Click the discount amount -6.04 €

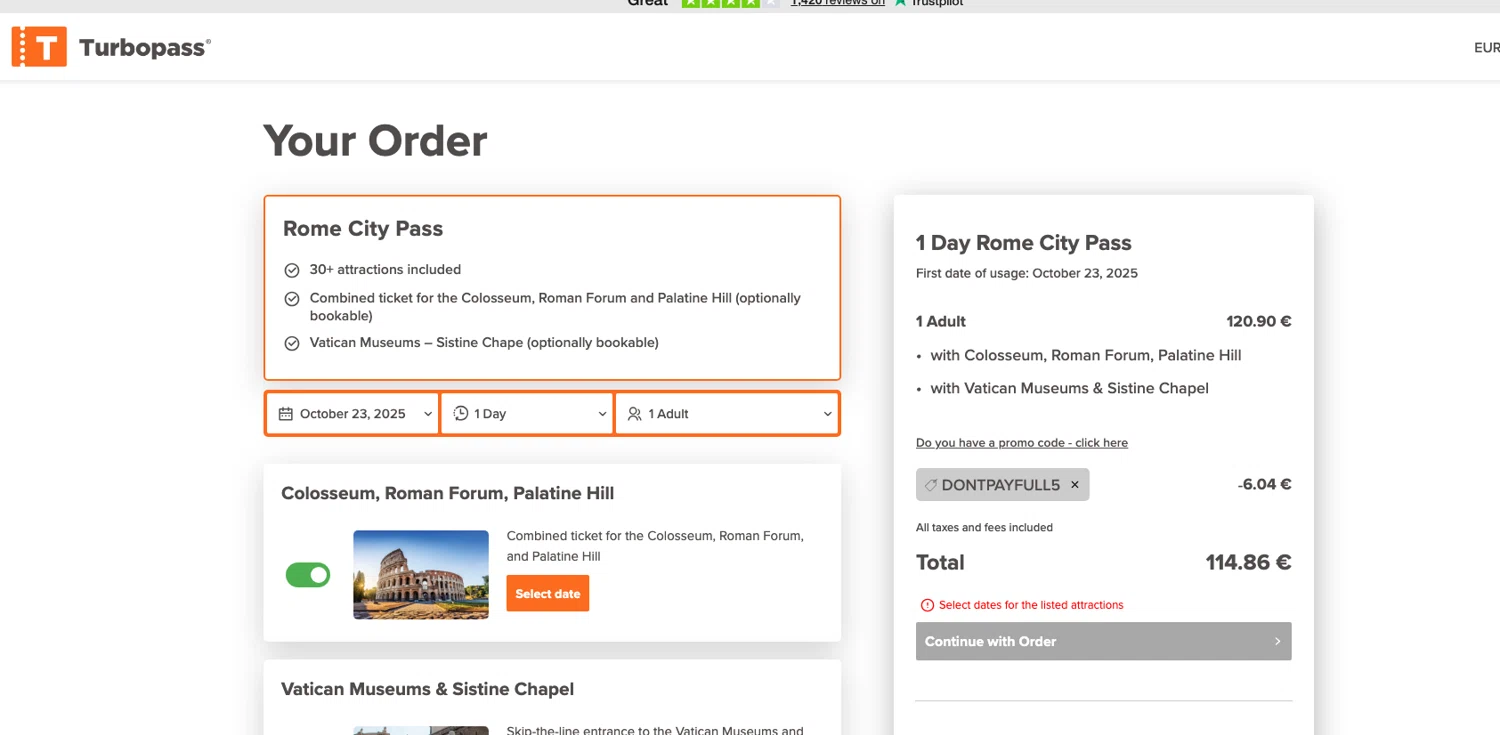[x=1264, y=484]
